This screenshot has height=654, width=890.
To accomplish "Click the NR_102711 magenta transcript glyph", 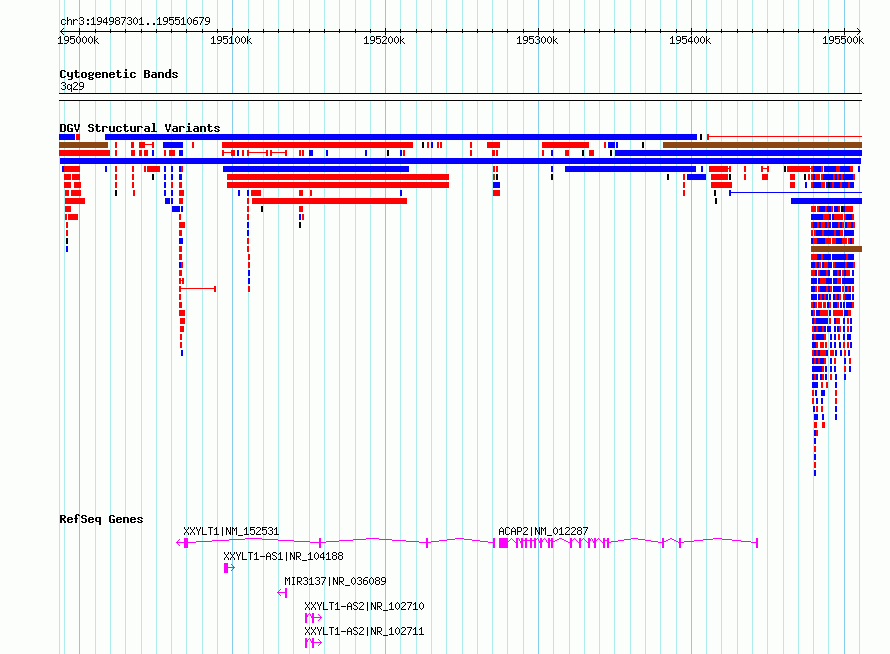I will [313, 643].
